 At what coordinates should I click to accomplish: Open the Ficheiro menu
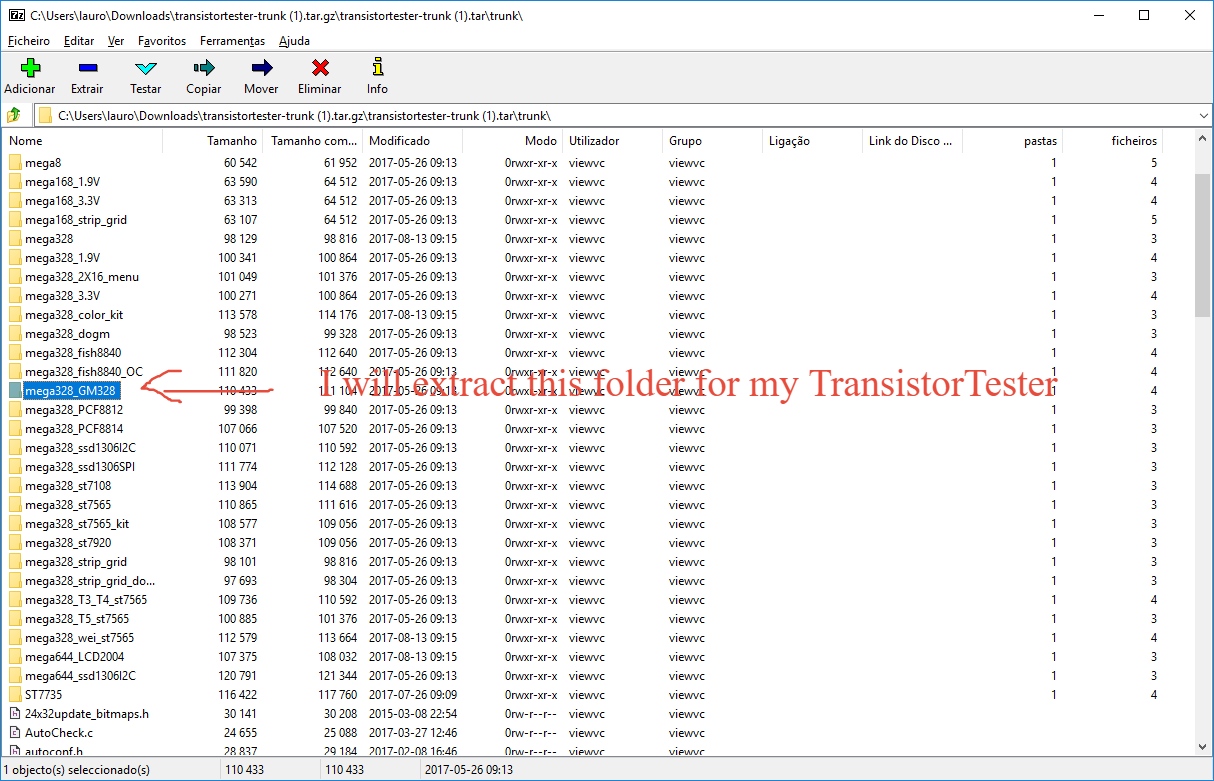coord(28,41)
